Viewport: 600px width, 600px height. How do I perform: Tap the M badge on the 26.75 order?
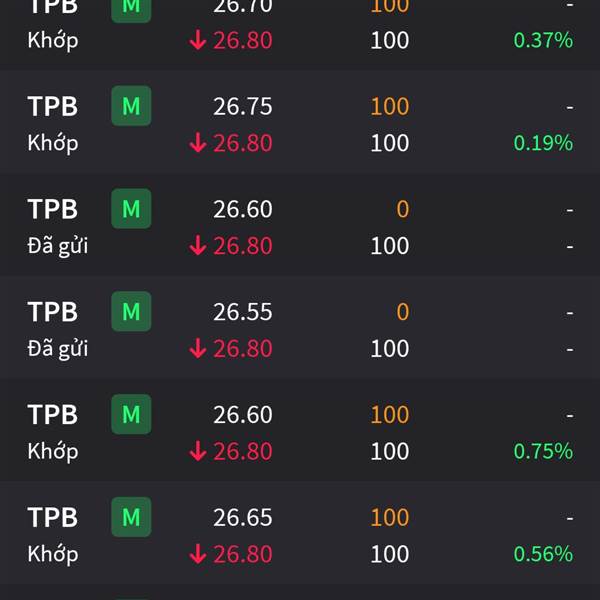pyautogui.click(x=131, y=106)
